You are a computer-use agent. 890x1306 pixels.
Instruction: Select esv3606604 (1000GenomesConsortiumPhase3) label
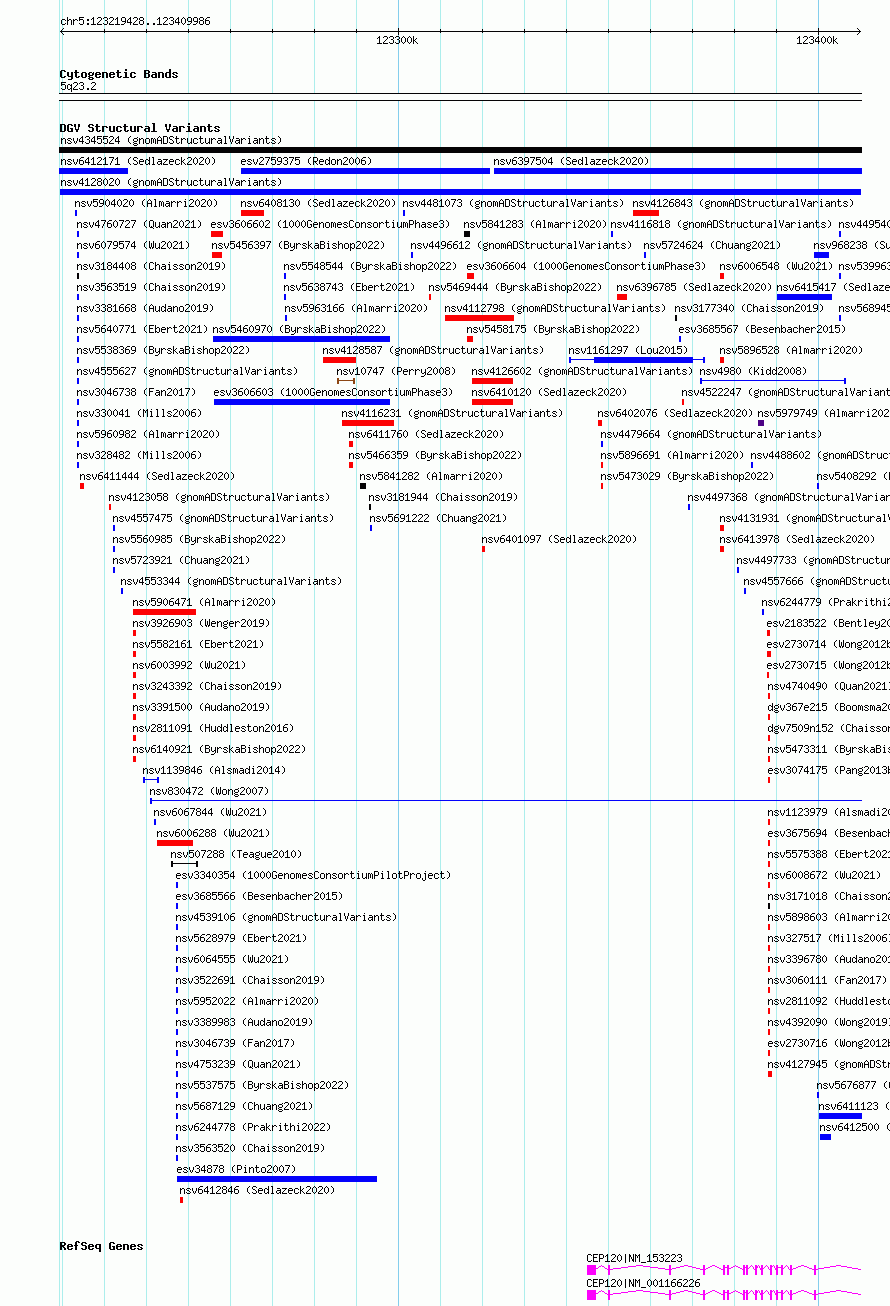[586, 266]
